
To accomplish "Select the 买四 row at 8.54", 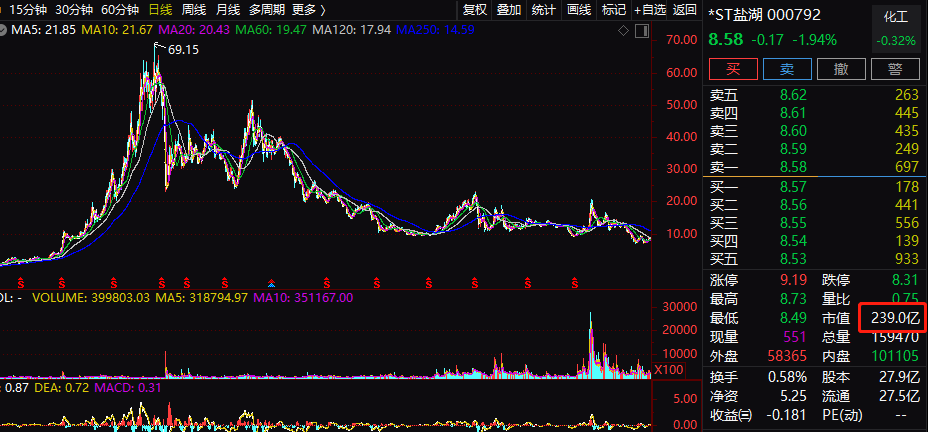I will tap(814, 240).
